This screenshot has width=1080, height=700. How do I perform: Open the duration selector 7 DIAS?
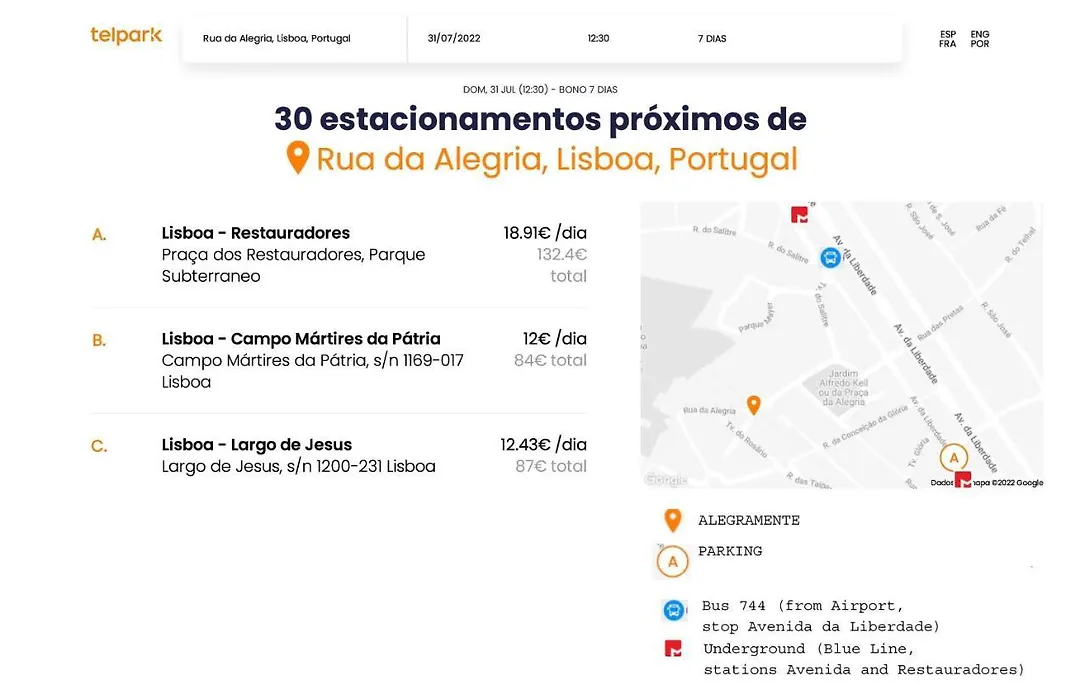click(x=712, y=39)
